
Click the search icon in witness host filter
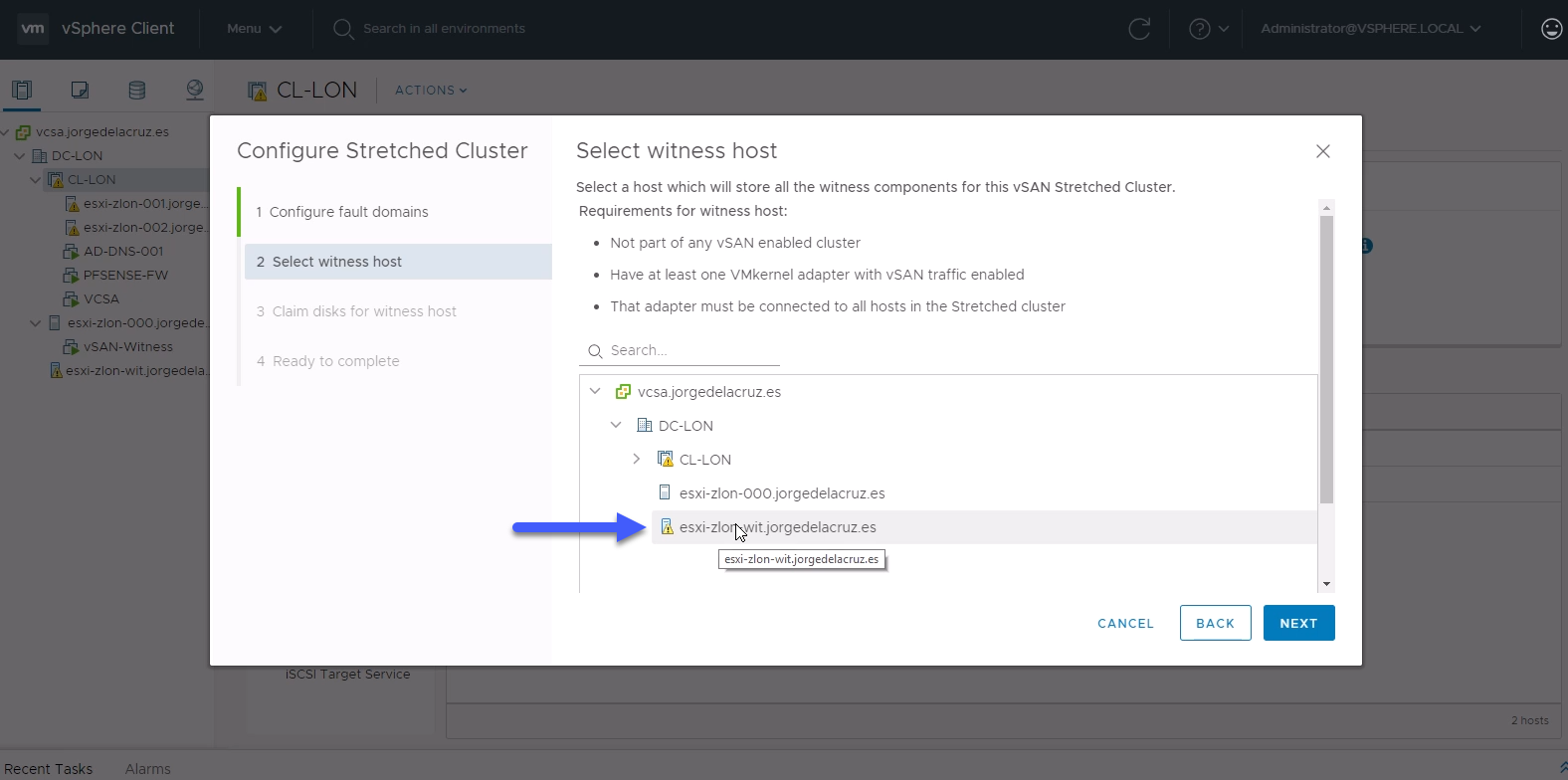pos(595,351)
